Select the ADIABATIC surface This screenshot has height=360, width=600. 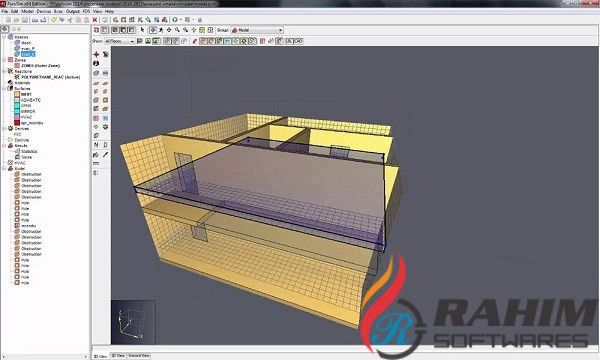31,100
